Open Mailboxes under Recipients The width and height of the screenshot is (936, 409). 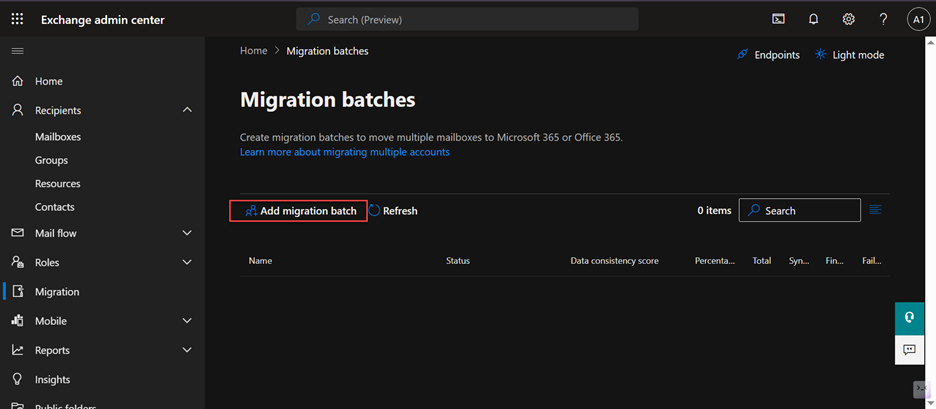tap(58, 137)
